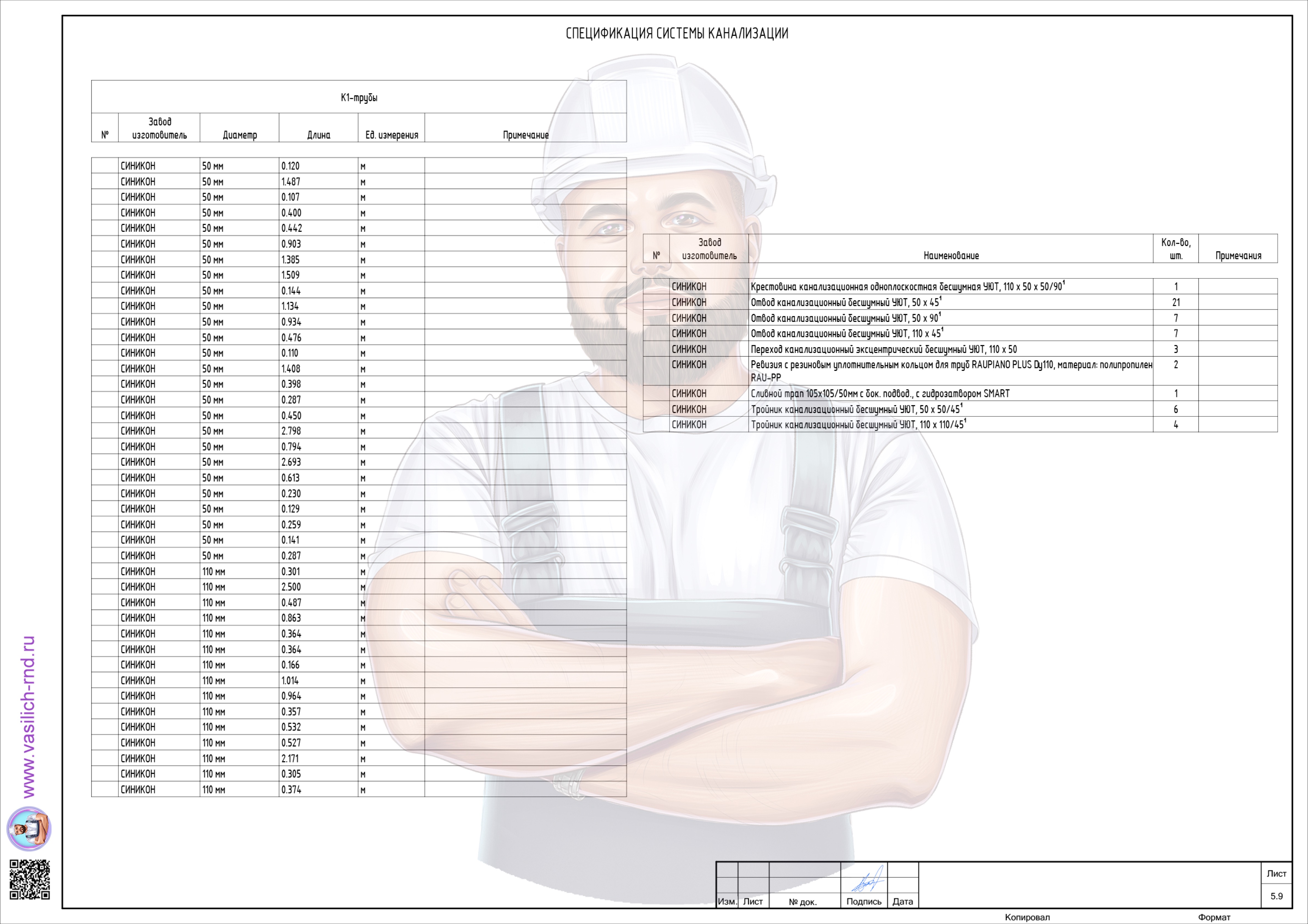
Task: Click the QR code image
Action: point(30,880)
